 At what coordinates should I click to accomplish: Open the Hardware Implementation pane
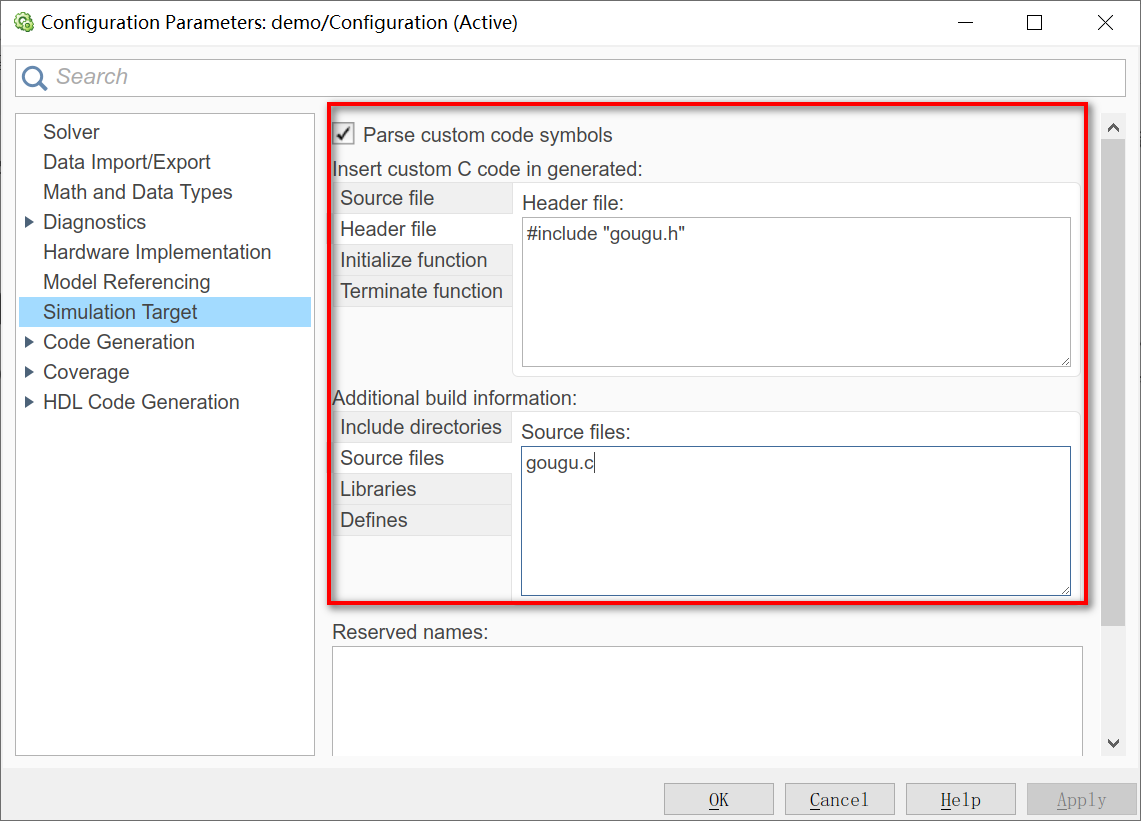click(157, 252)
